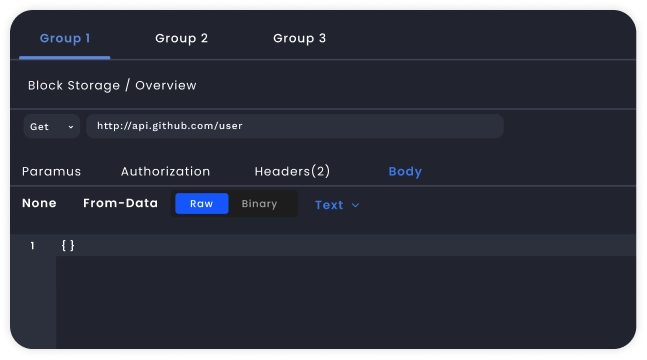Click the Overview breadcrumb text
The width and height of the screenshot is (647, 360).
point(166,85)
